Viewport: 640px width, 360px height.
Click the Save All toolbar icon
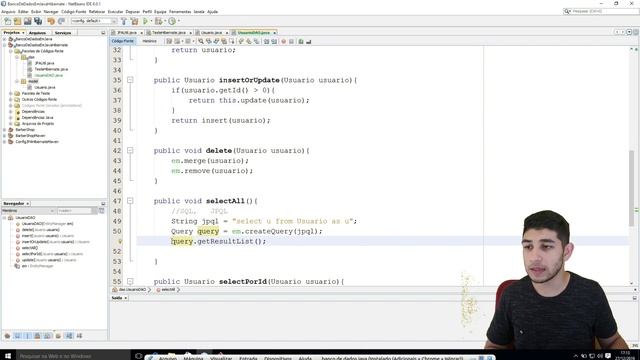pyautogui.click(x=38, y=21)
